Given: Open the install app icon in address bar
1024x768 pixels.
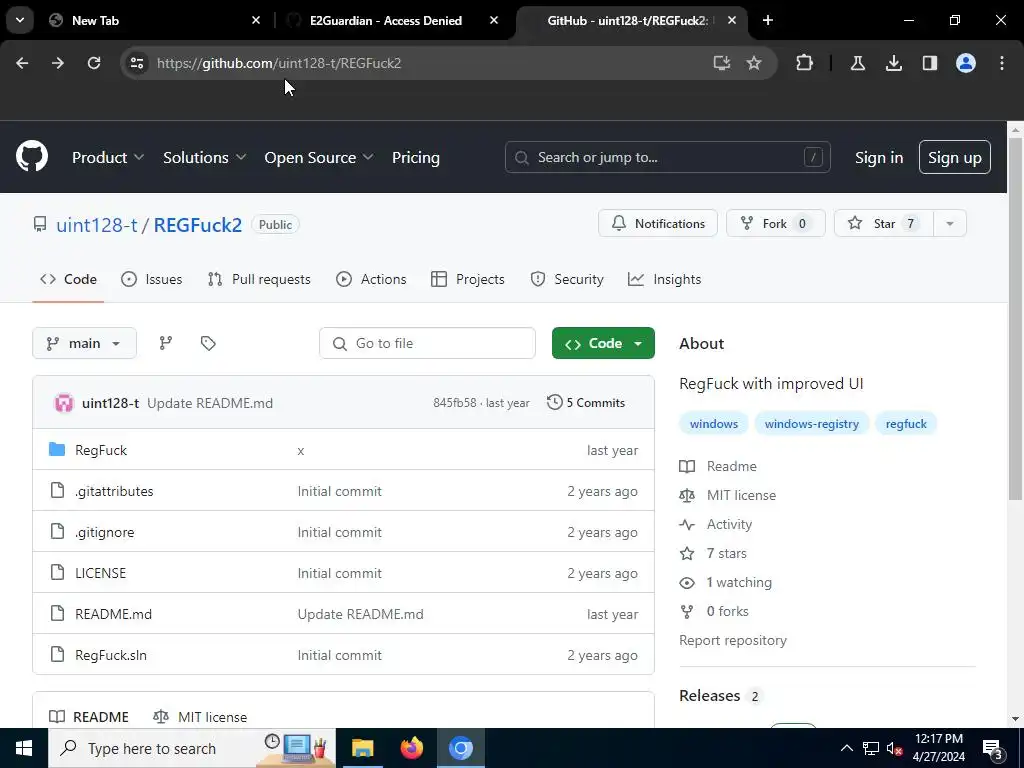Looking at the screenshot, I should point(722,63).
